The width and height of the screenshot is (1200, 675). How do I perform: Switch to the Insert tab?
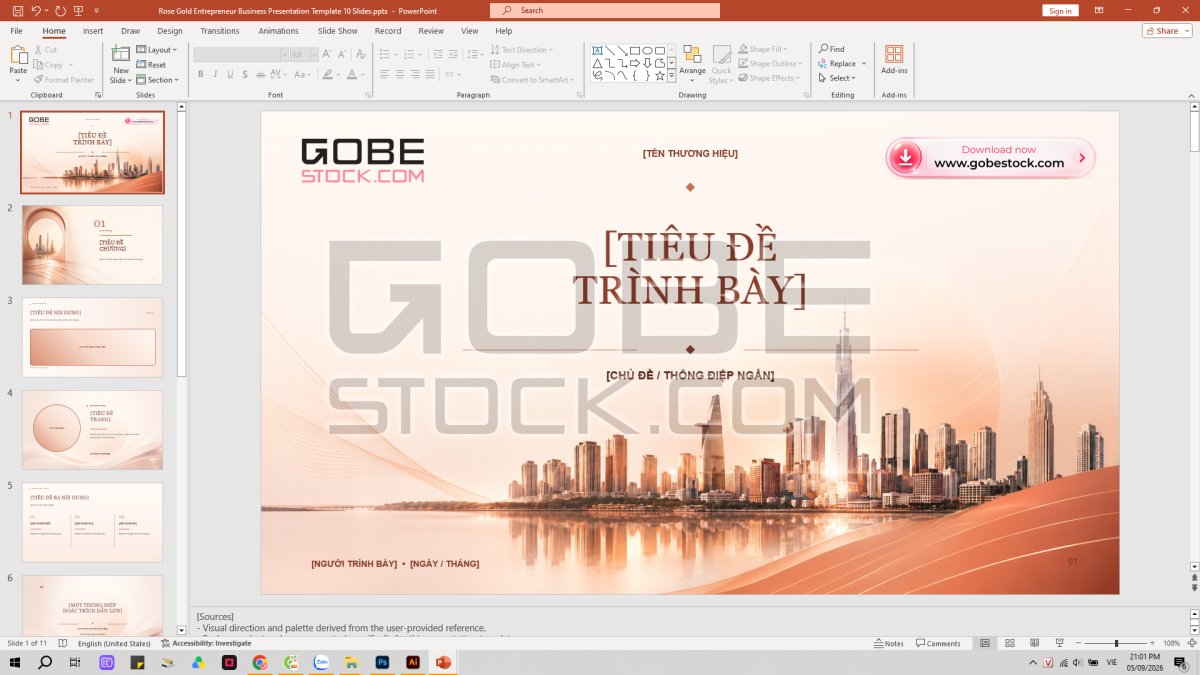[93, 31]
